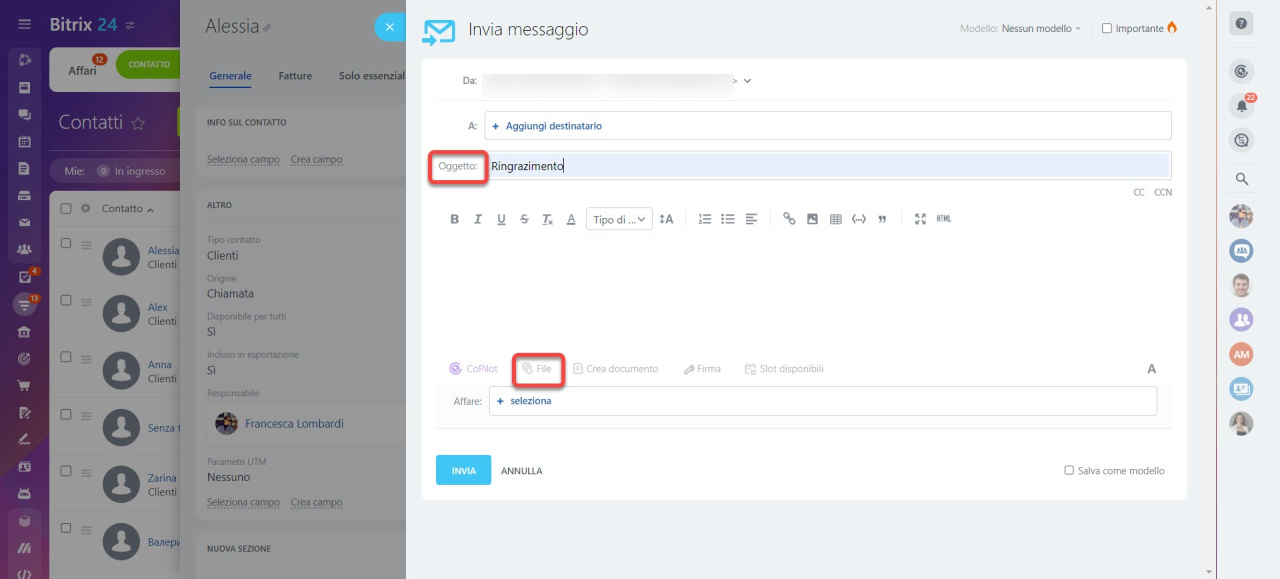Expand the editor to fullscreen mode
The width and height of the screenshot is (1280, 579).
point(919,218)
